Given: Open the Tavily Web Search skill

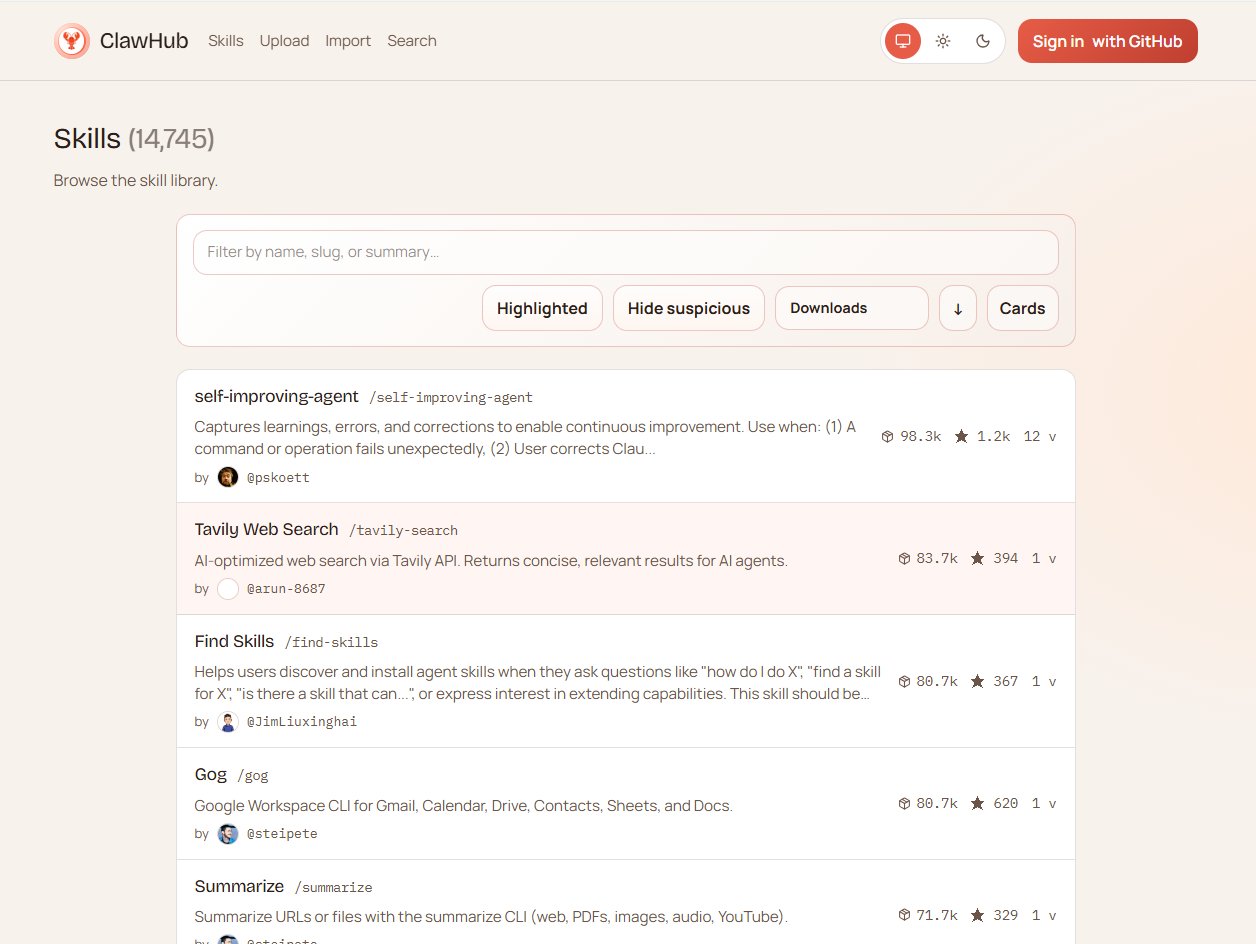Looking at the screenshot, I should [266, 529].
